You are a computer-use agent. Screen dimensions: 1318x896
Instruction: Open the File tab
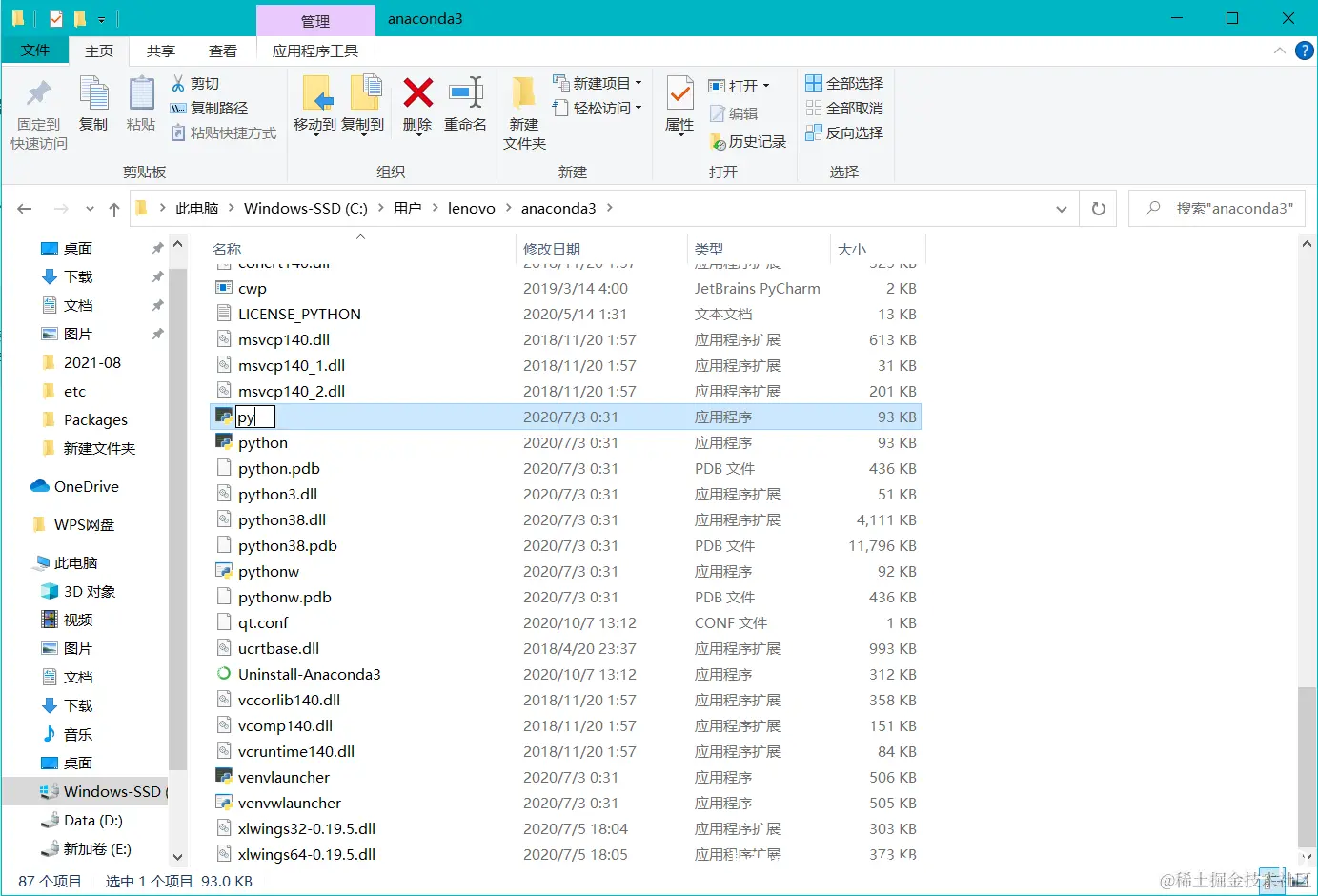35,51
